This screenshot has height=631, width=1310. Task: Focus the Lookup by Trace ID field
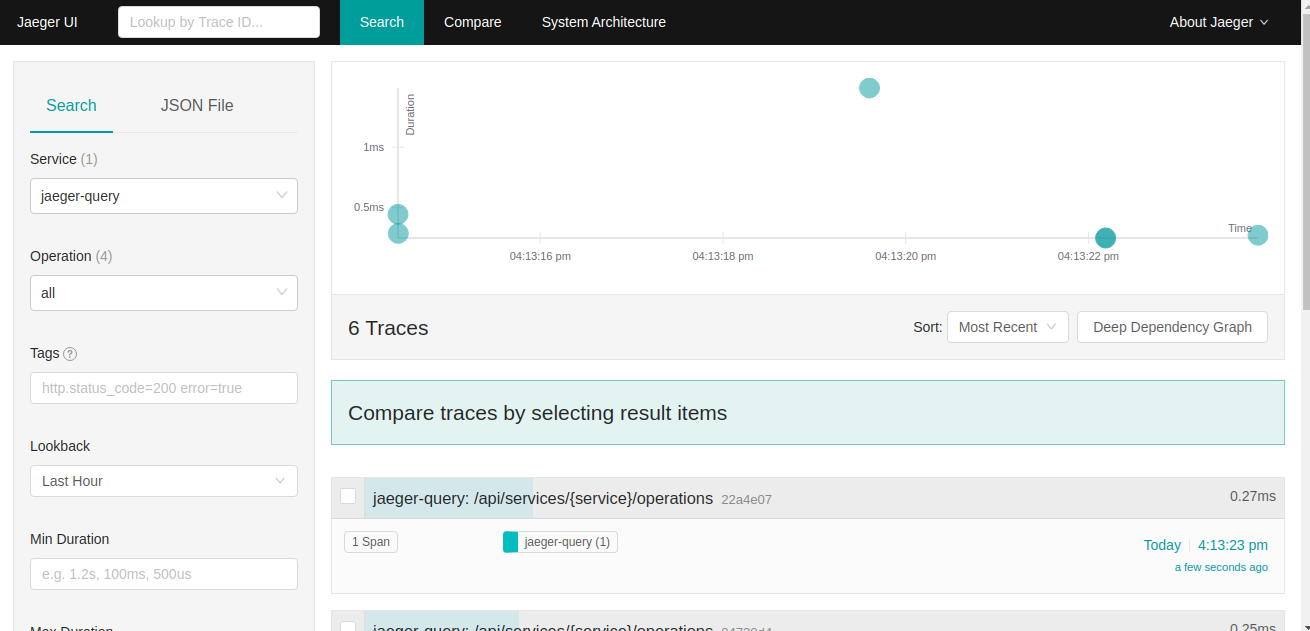[x=219, y=22]
